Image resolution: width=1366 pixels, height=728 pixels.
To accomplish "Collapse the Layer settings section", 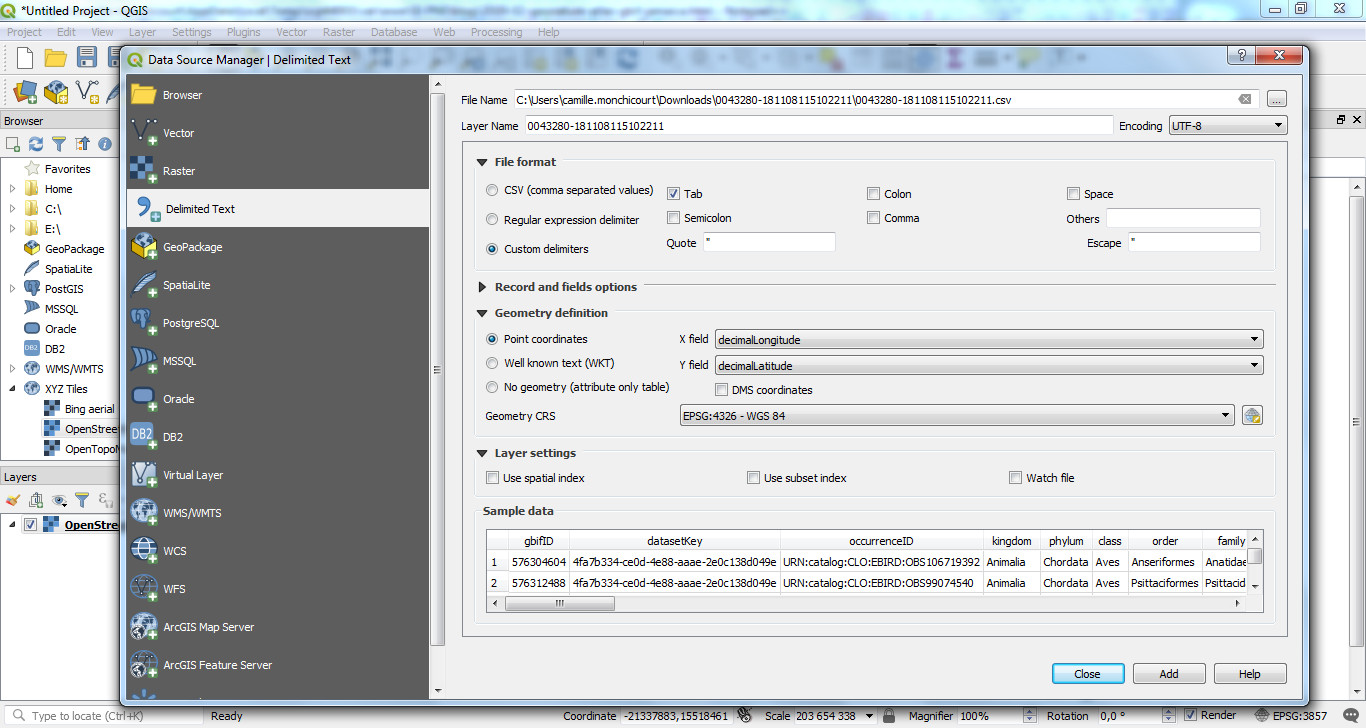I will tap(483, 453).
